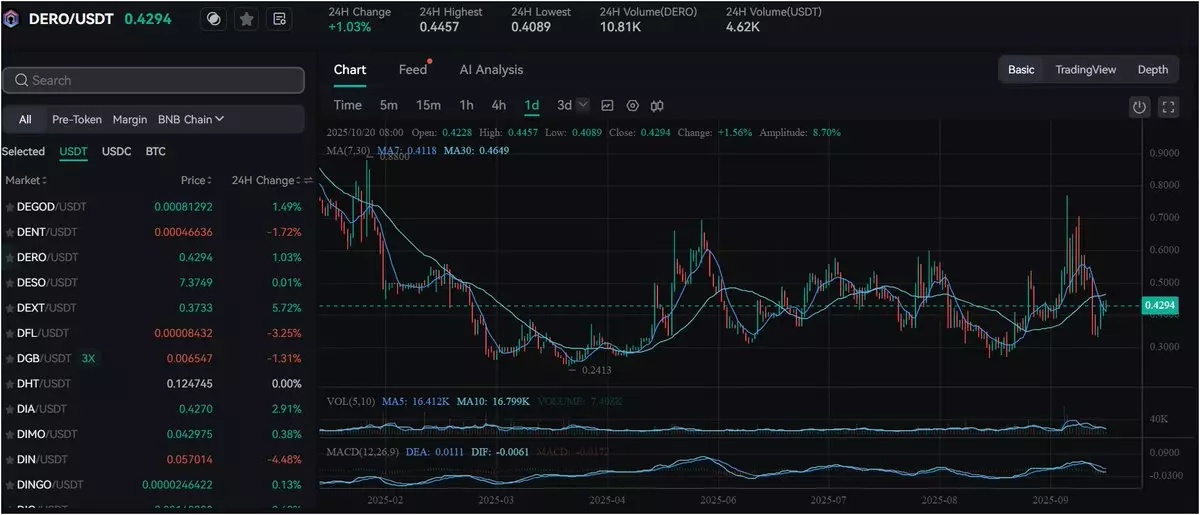
Task: Sort the list by Price column
Action: coord(196,180)
